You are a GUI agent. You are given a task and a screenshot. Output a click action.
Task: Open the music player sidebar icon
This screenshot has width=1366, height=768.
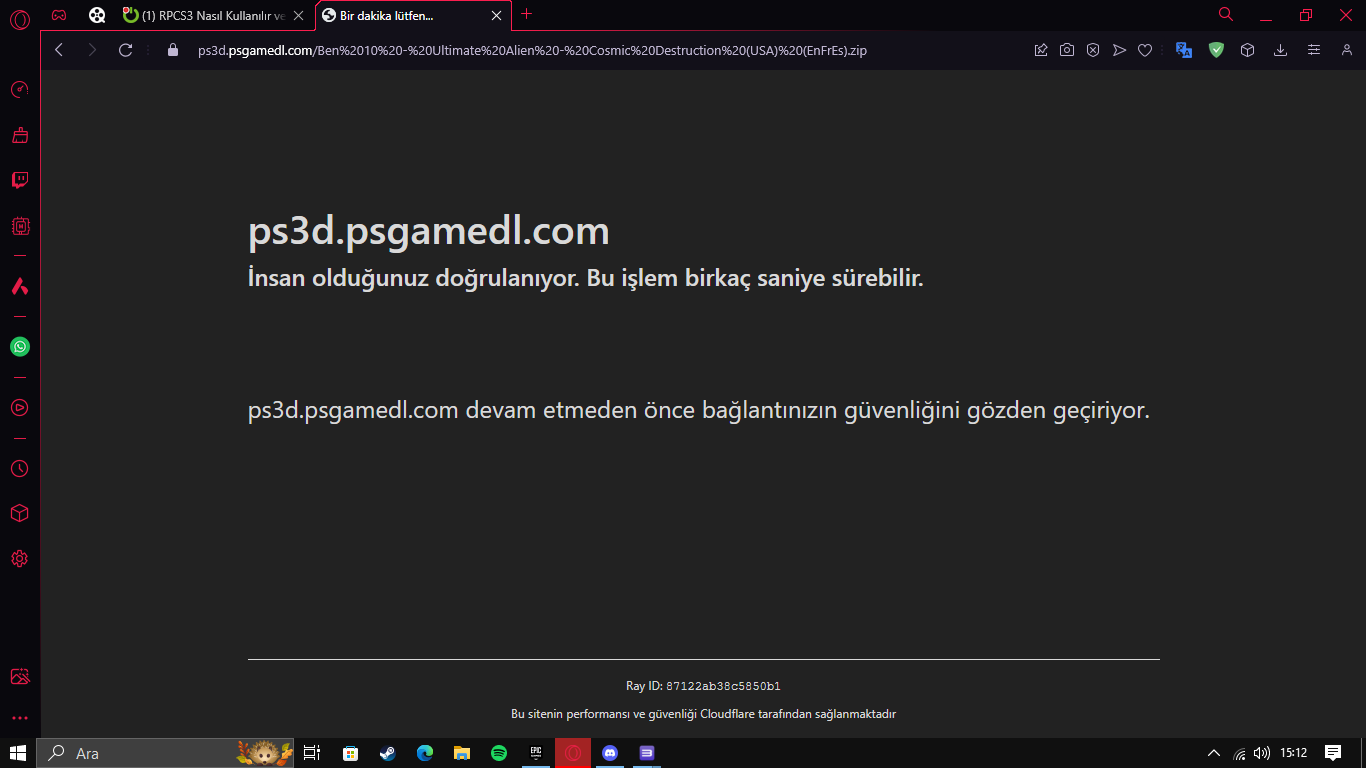tap(19, 407)
